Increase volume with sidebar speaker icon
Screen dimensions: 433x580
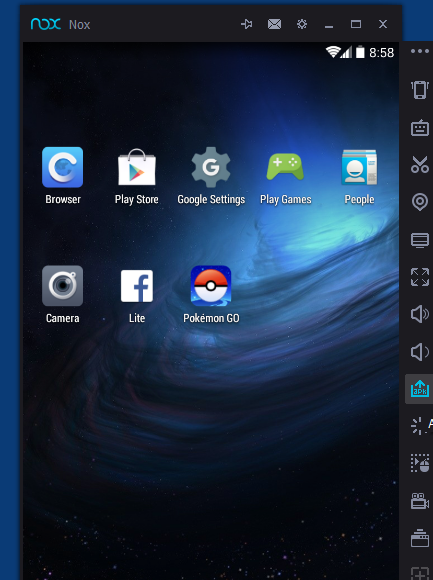click(x=420, y=314)
